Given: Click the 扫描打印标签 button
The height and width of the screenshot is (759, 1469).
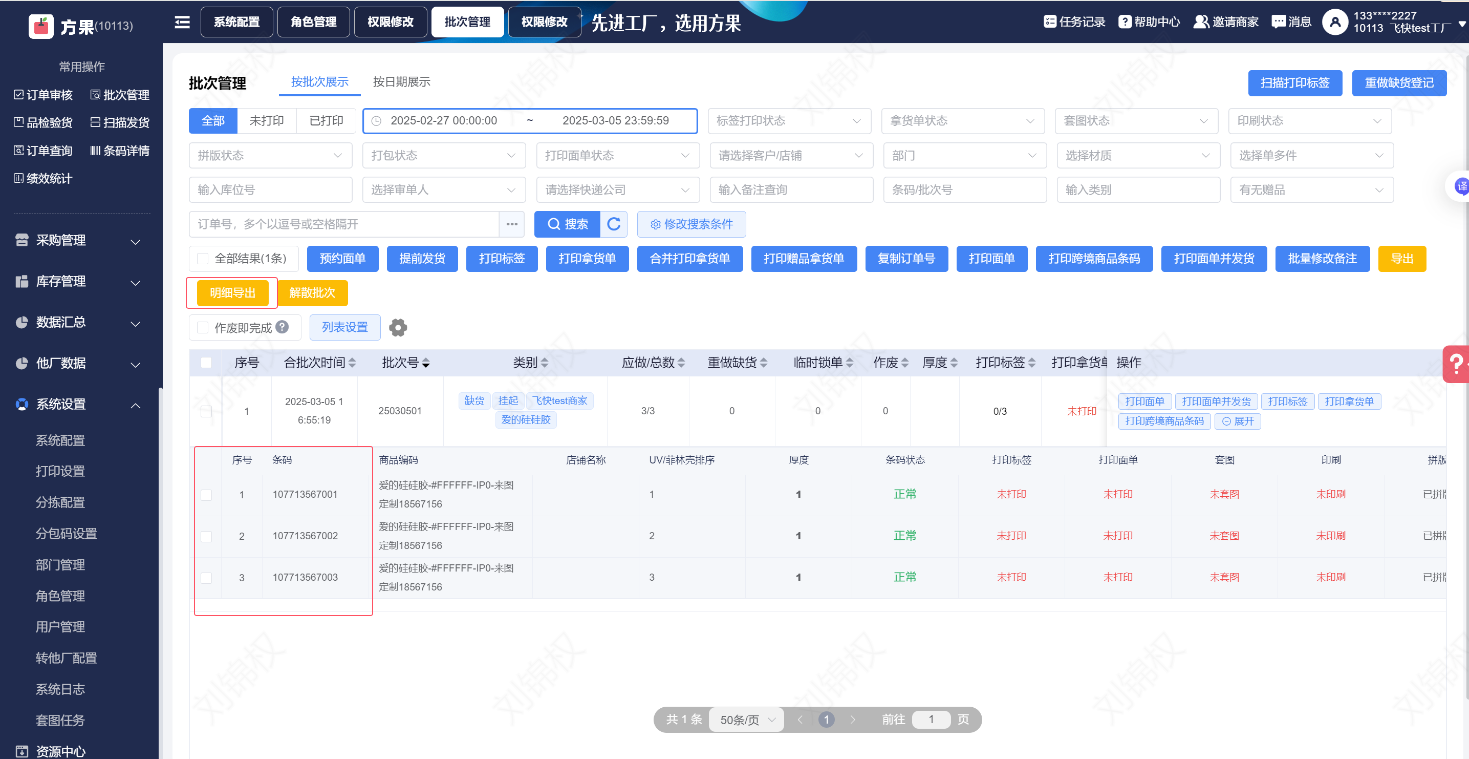Looking at the screenshot, I should pos(1294,83).
